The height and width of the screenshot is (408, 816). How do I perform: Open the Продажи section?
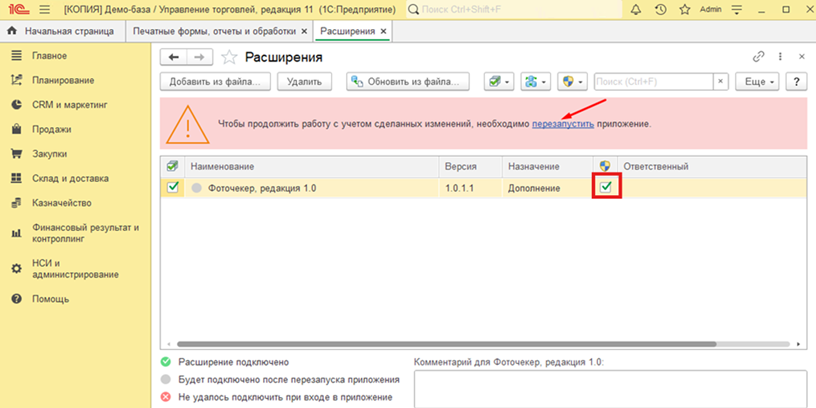(51, 129)
